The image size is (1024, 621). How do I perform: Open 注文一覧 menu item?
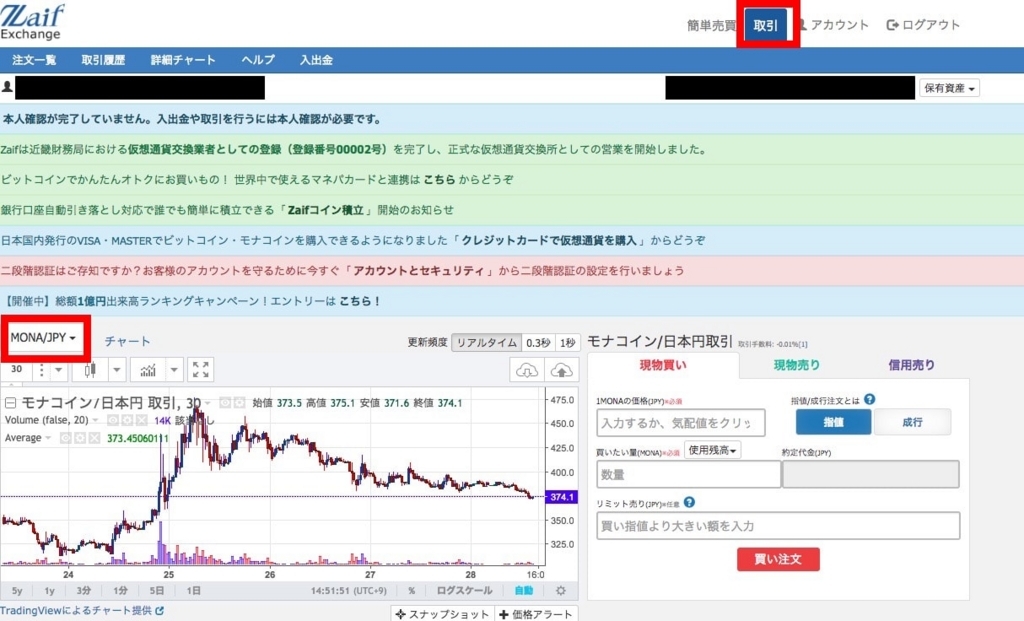(34, 60)
